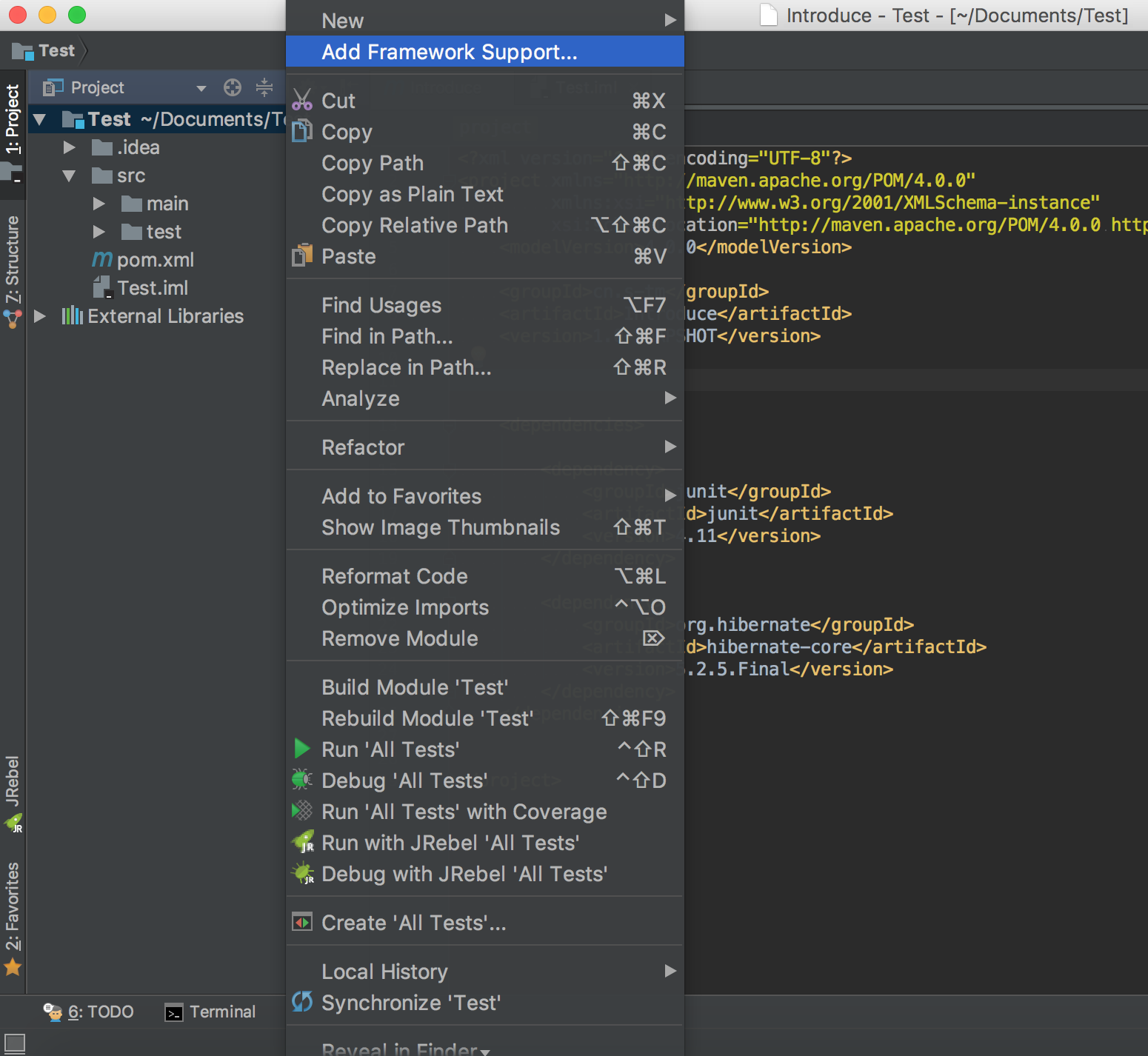
Task: Expand the test folder
Action: pos(99,232)
